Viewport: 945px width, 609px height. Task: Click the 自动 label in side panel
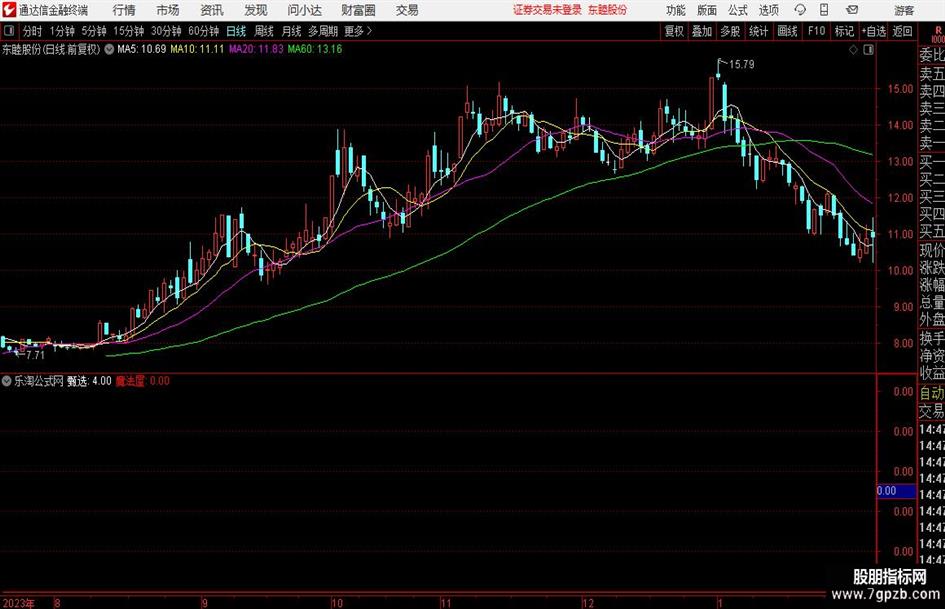coord(932,393)
